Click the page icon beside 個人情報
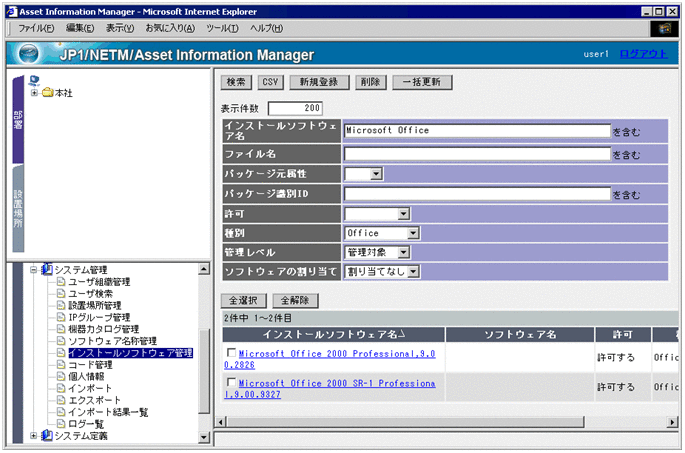This screenshot has width=685, height=453. 61,376
